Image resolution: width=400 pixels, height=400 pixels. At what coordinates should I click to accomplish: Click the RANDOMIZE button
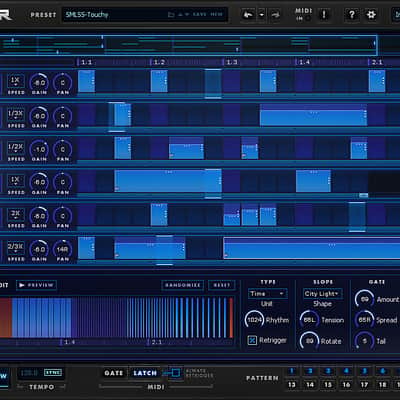click(x=182, y=285)
